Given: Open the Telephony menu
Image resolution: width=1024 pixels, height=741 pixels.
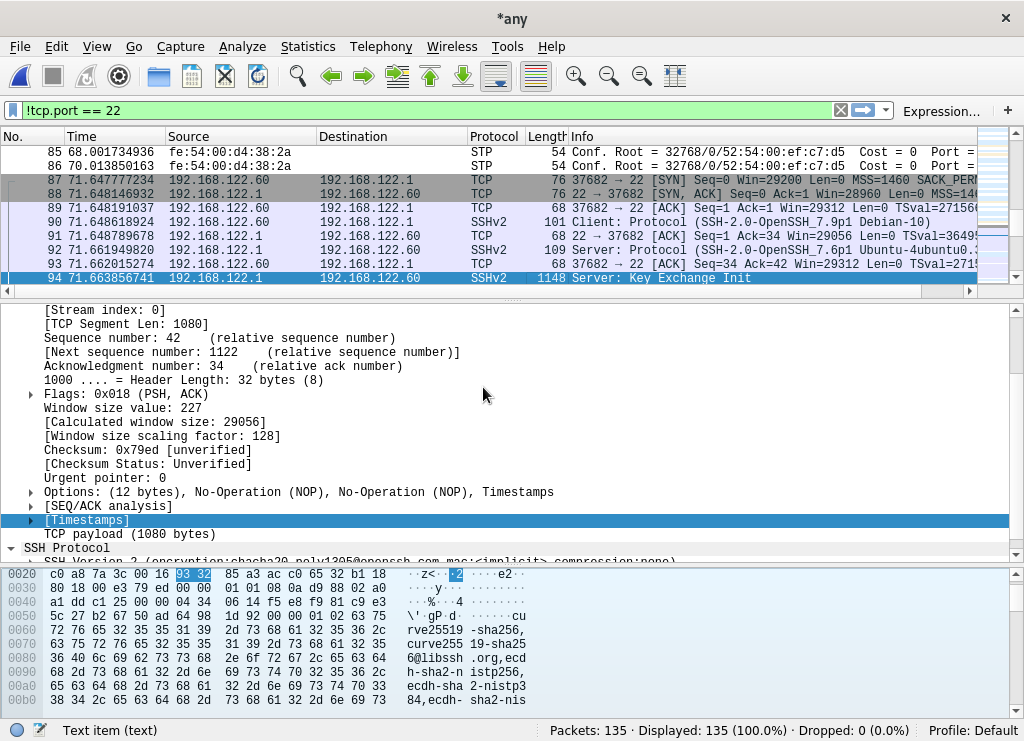Looking at the screenshot, I should (381, 47).
